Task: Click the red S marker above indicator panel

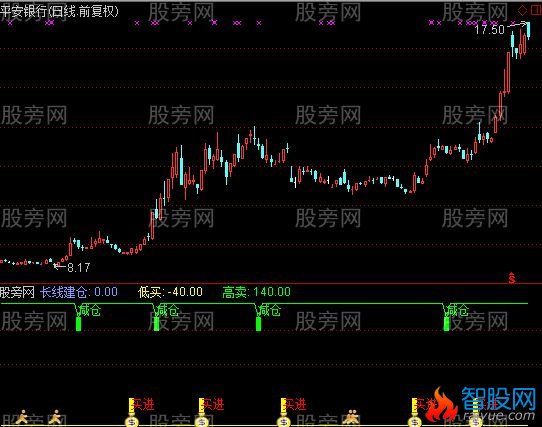Action: coord(512,278)
